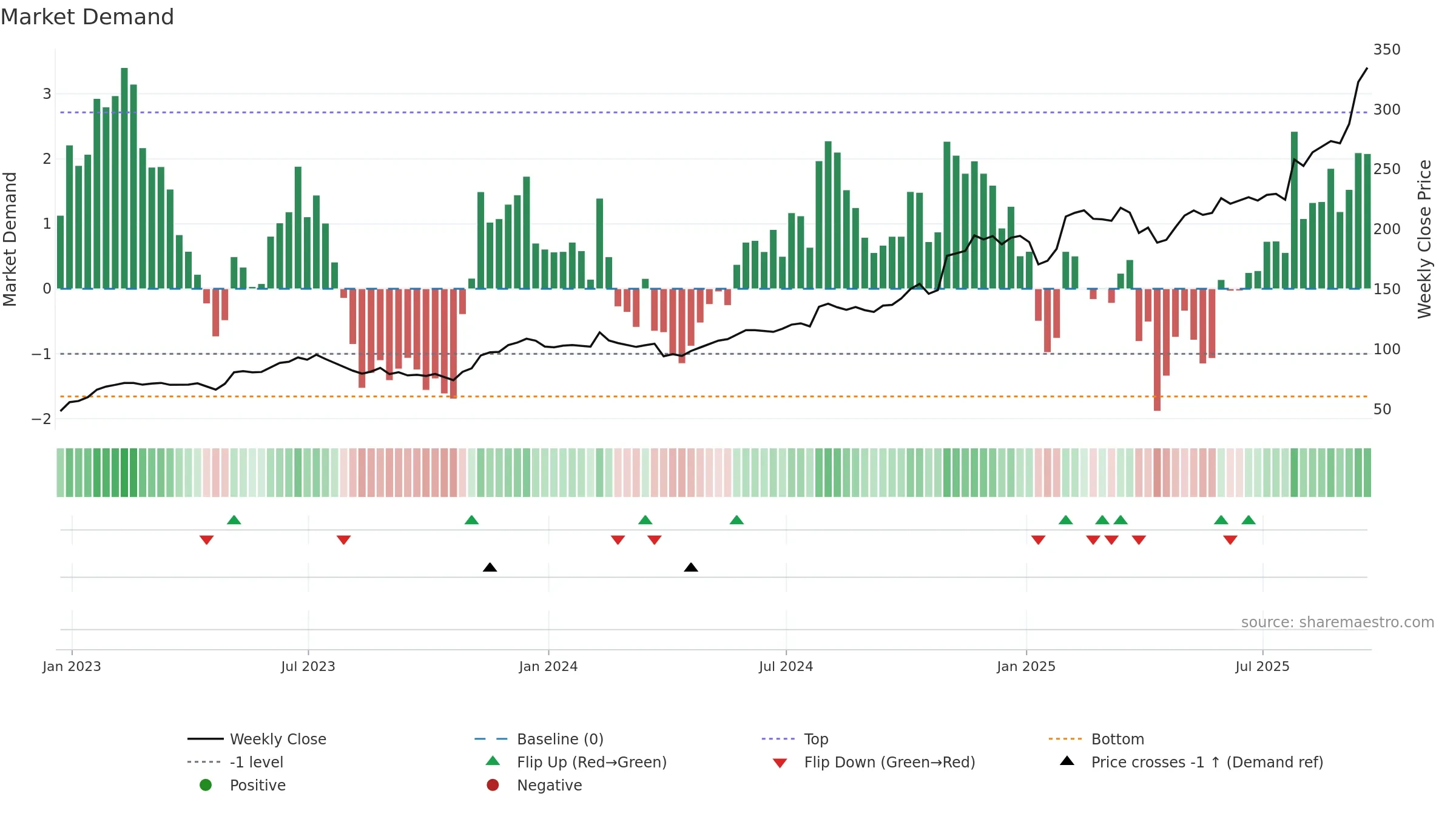
Task: Click the Weekly Close black line swatch
Action: point(206,739)
